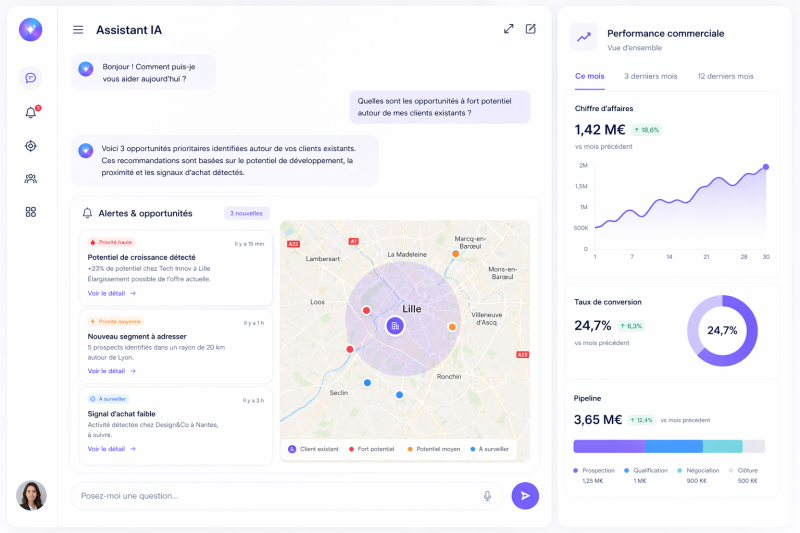
Task: Switch to the 12 derniers mois tab
Action: 725,76
